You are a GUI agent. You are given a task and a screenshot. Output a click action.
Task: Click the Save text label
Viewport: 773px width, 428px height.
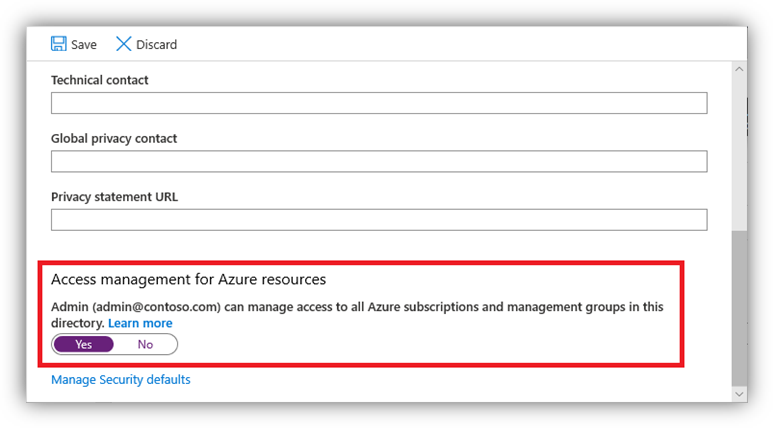[84, 45]
